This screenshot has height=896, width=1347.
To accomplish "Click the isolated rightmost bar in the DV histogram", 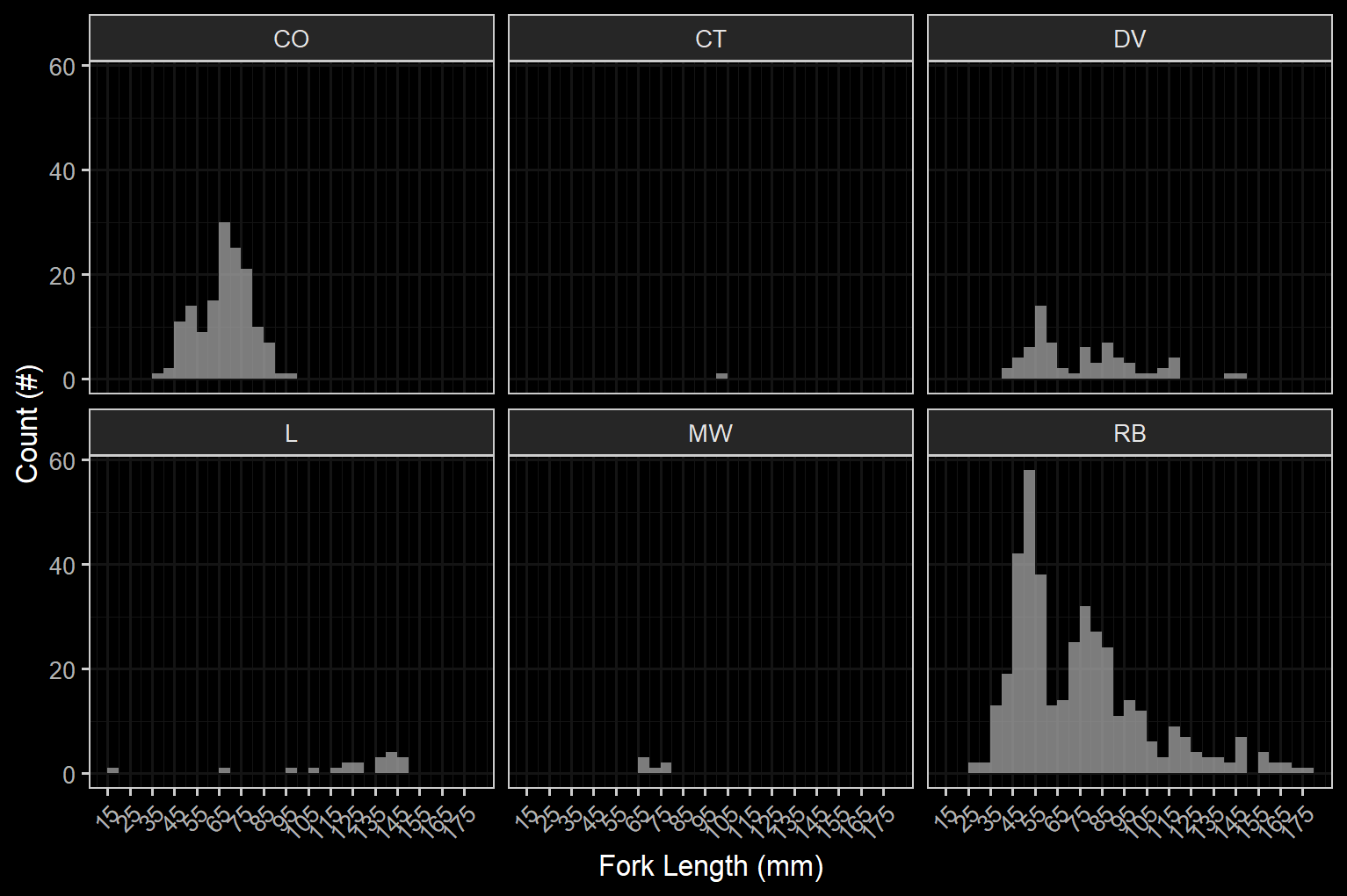I will pos(1235,376).
